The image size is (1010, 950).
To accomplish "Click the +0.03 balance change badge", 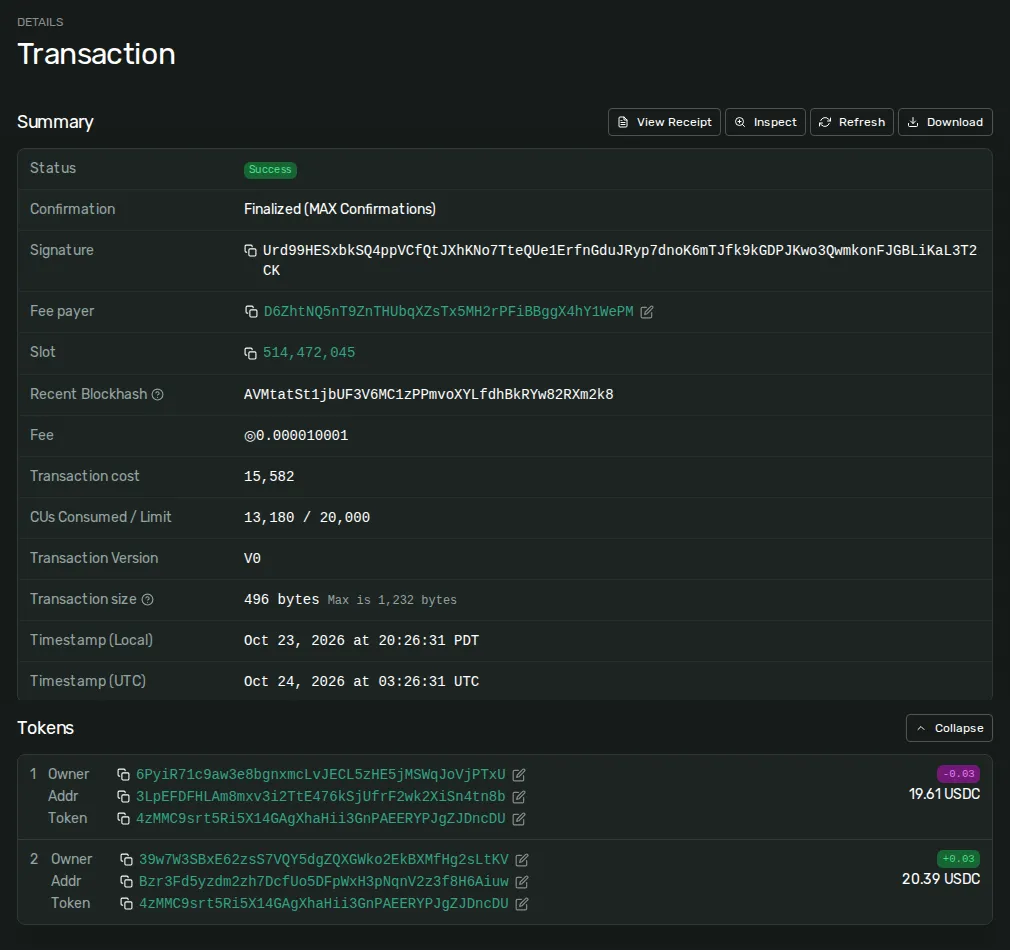I will (x=958, y=859).
